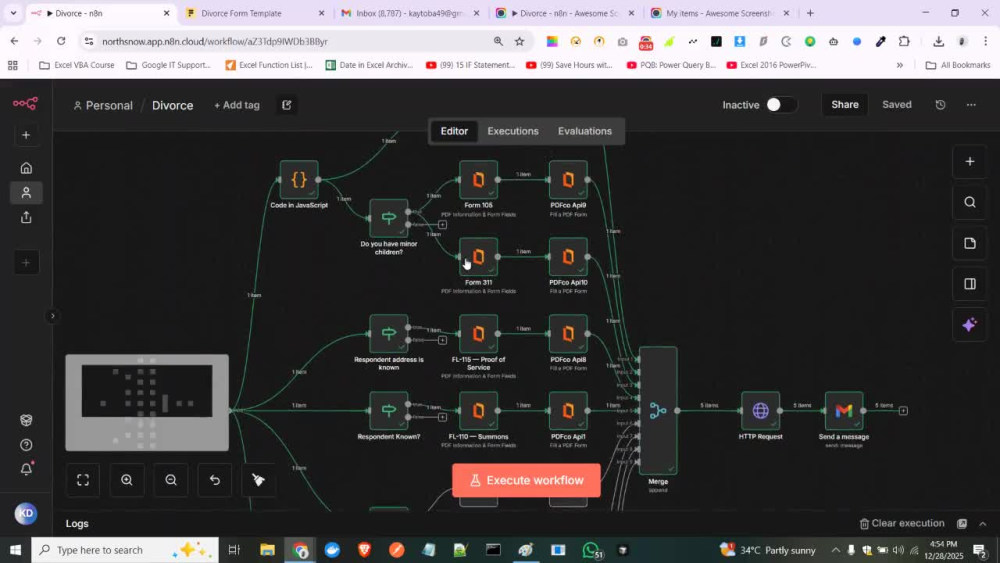
Task: Select the Form 105 node
Action: click(x=478, y=180)
